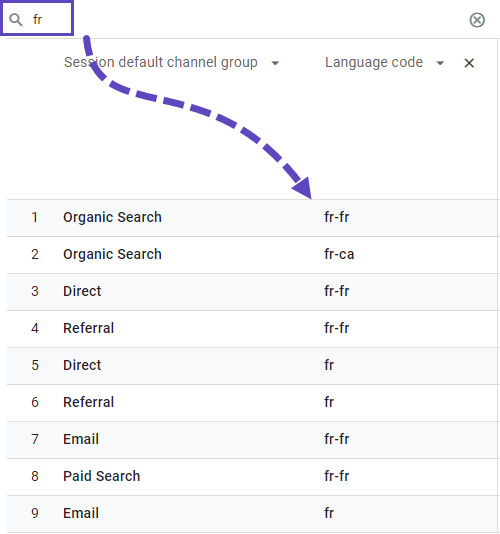Click fr-fr value in row 1

coord(337,217)
